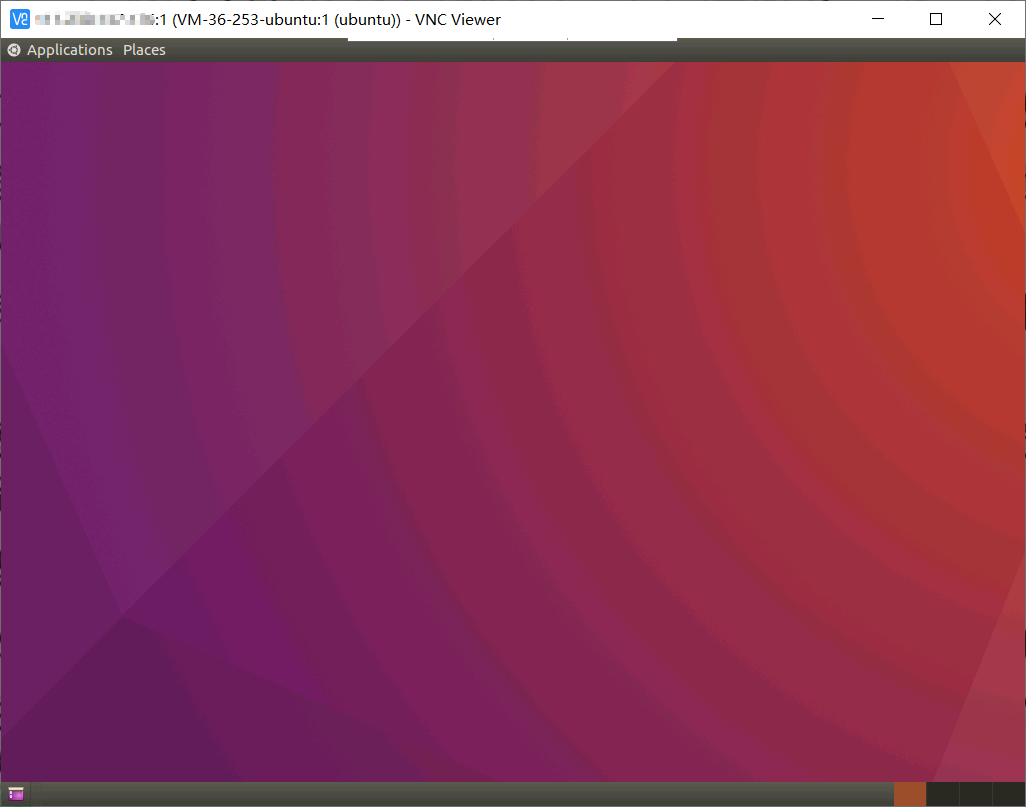The image size is (1026, 807).
Task: Select the highlighted orange workspace in switcher
Action: coord(909,794)
